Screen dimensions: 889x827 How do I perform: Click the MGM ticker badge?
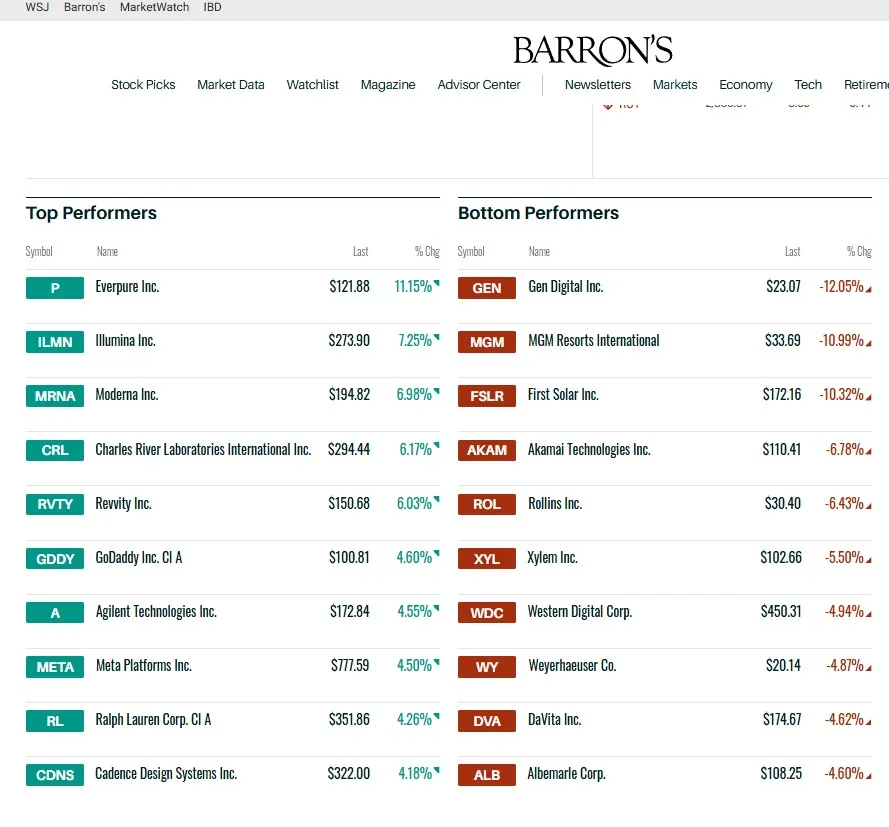pos(487,342)
